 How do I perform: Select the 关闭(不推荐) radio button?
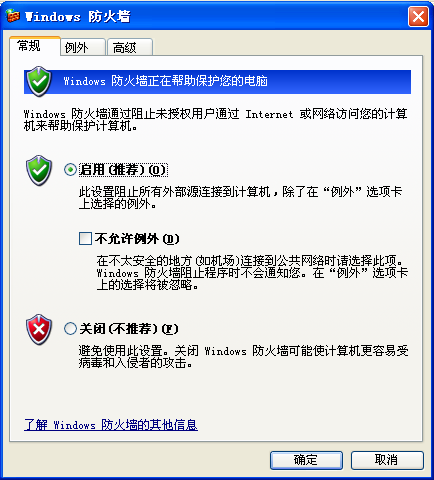pyautogui.click(x=70, y=329)
